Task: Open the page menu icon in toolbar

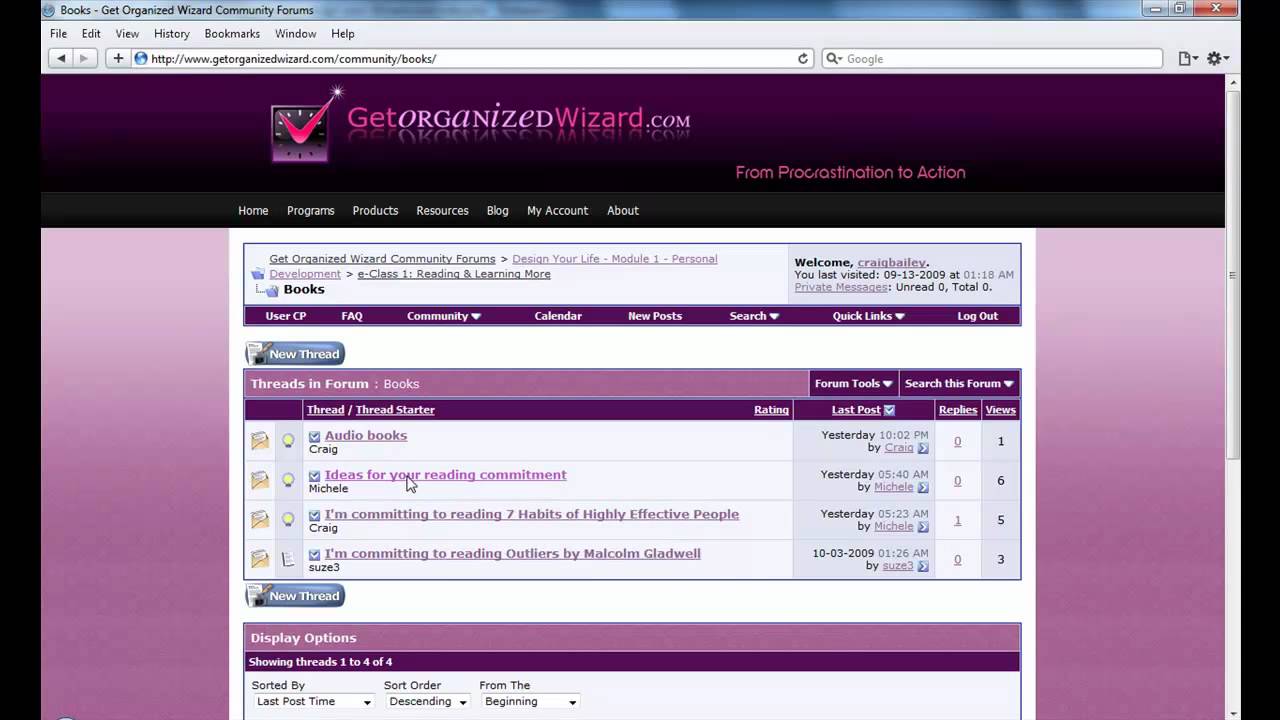Action: tap(1187, 59)
